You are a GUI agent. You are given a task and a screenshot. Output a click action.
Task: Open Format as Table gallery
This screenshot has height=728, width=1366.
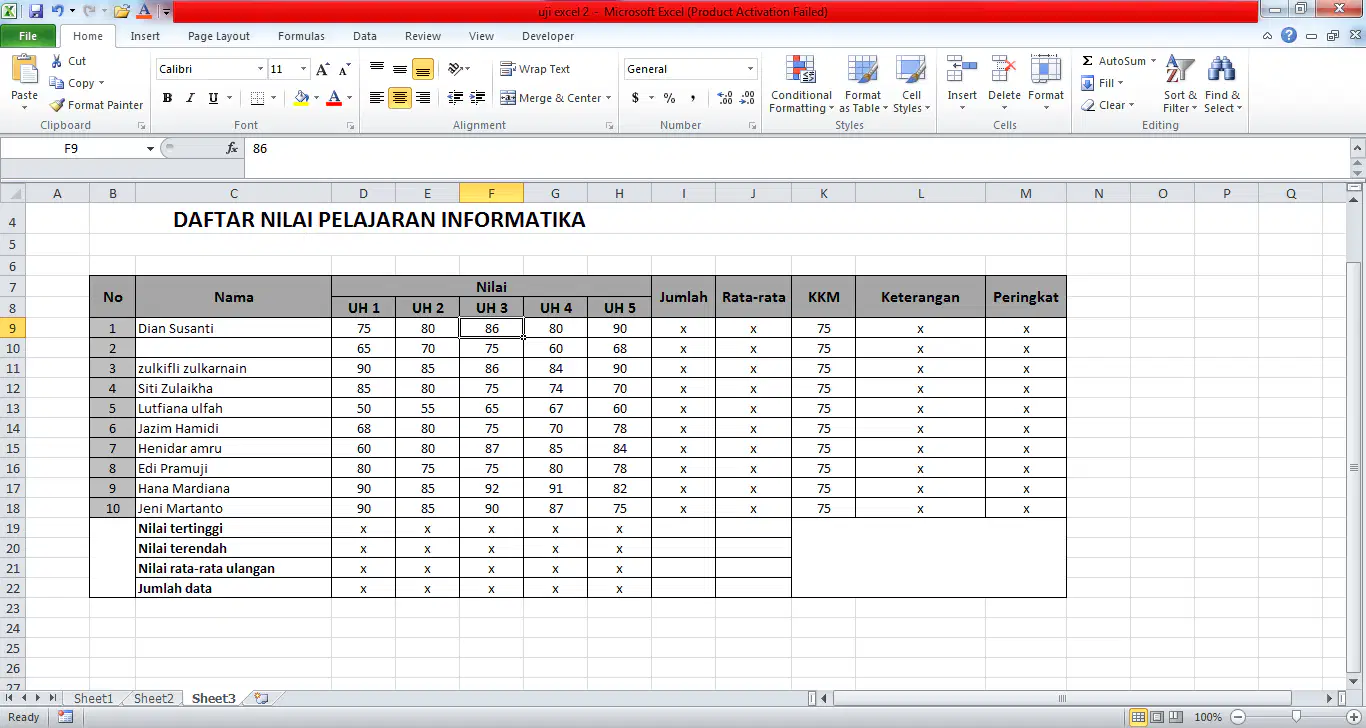tap(863, 86)
